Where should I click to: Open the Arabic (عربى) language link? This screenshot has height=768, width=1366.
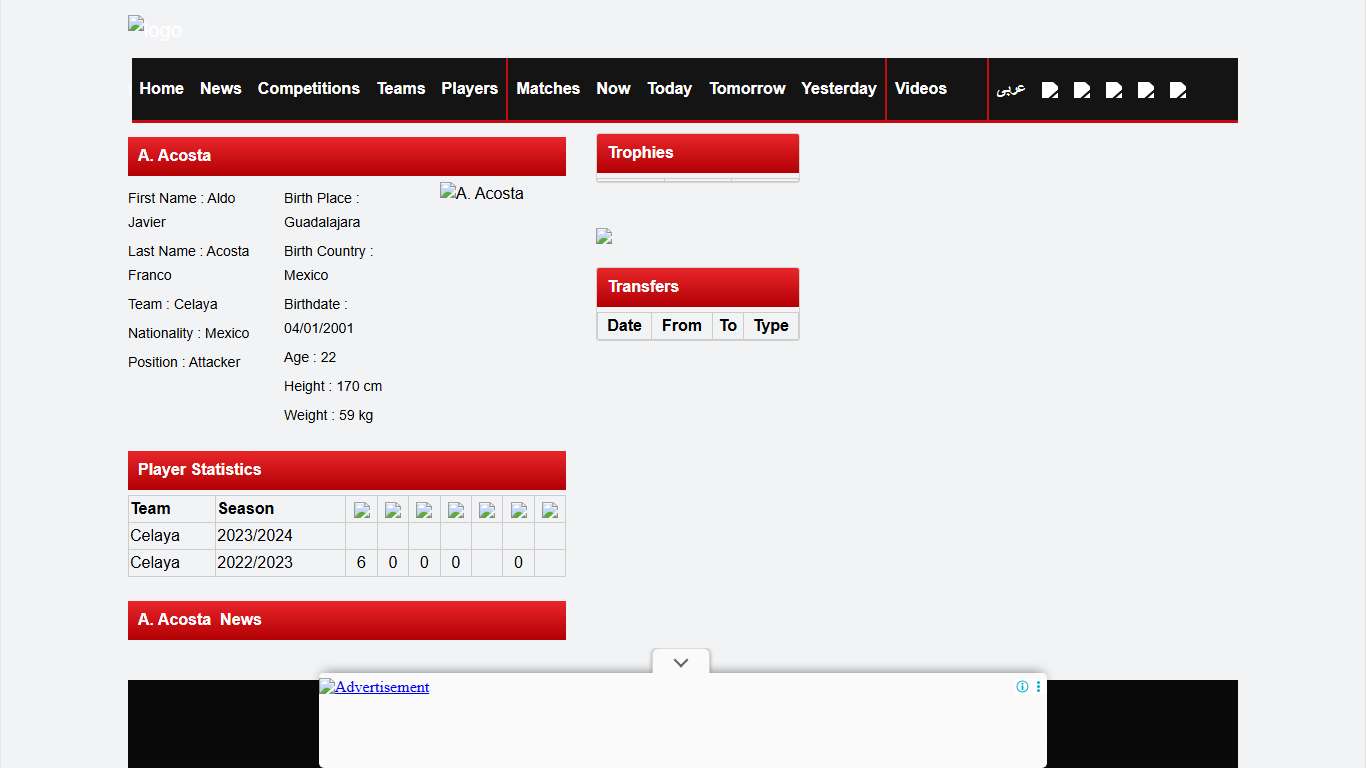pyautogui.click(x=1010, y=90)
